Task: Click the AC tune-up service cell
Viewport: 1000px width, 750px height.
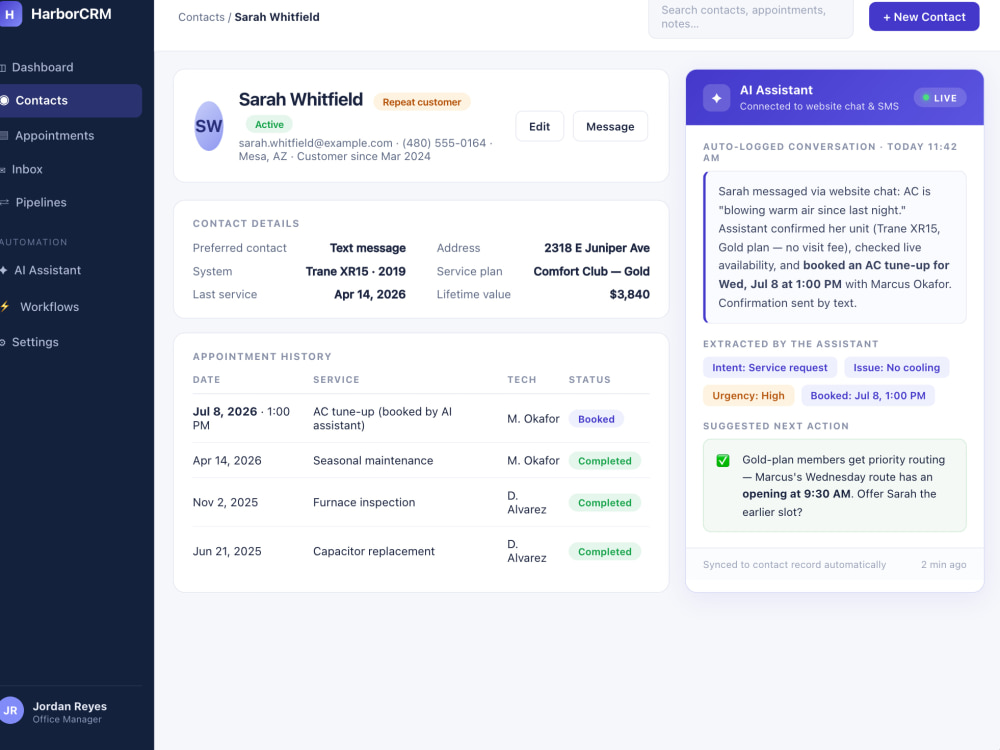Action: [x=383, y=418]
